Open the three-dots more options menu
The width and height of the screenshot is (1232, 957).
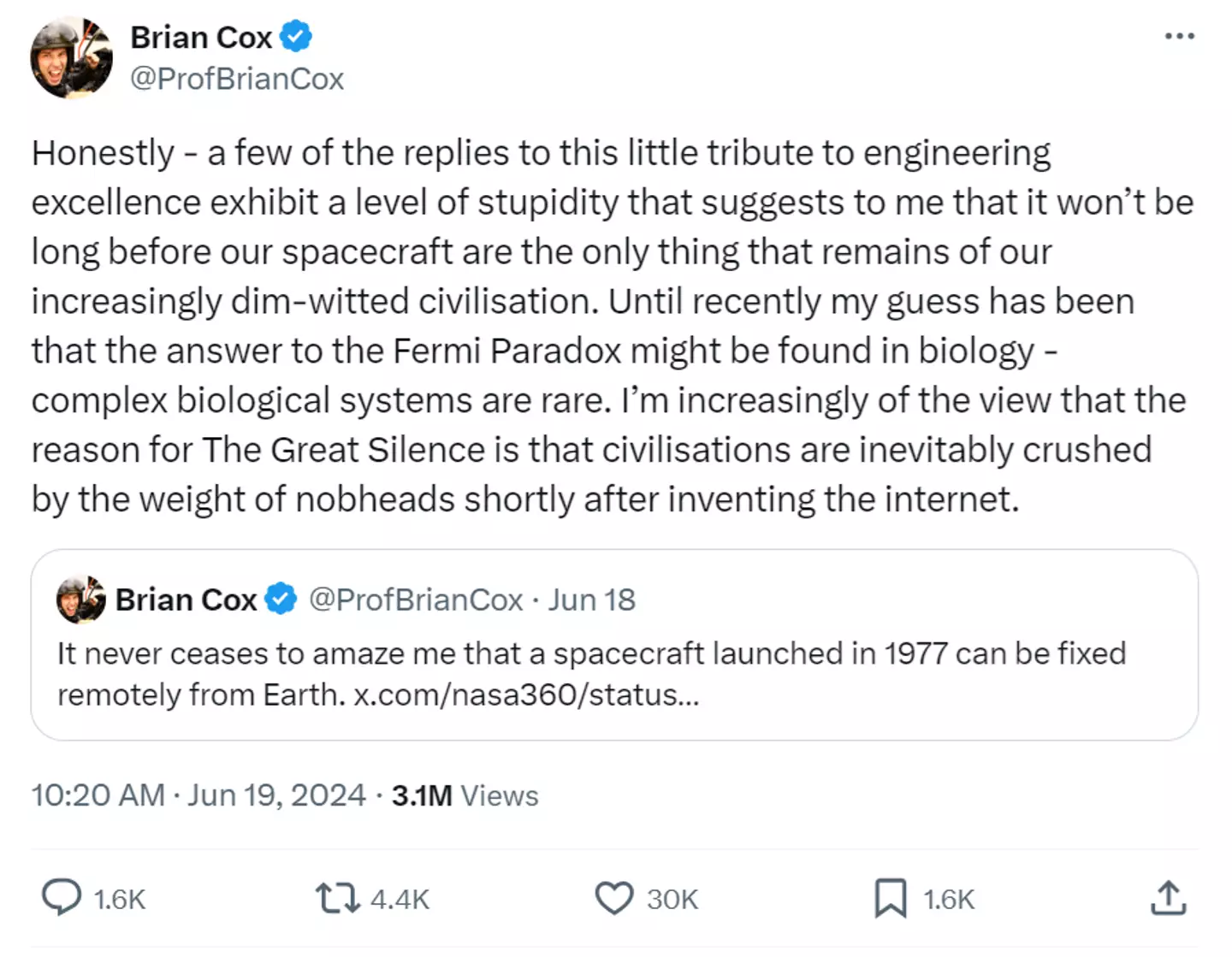[1179, 36]
